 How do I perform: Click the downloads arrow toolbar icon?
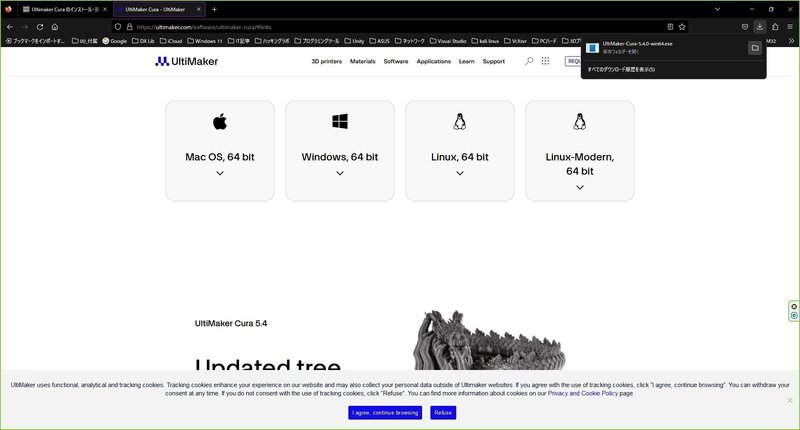760,27
